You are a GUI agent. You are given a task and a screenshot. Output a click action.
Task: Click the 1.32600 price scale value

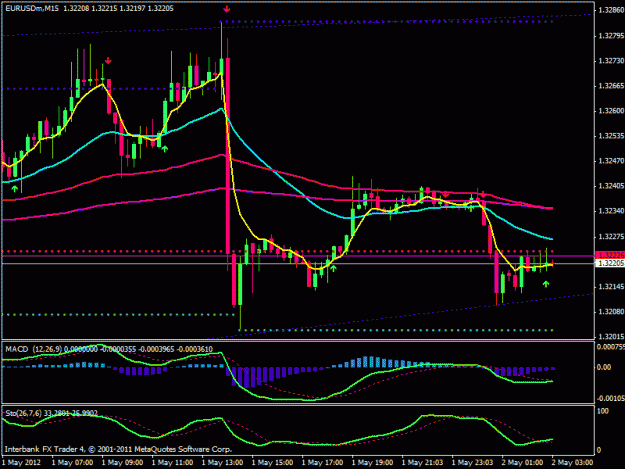(x=611, y=111)
